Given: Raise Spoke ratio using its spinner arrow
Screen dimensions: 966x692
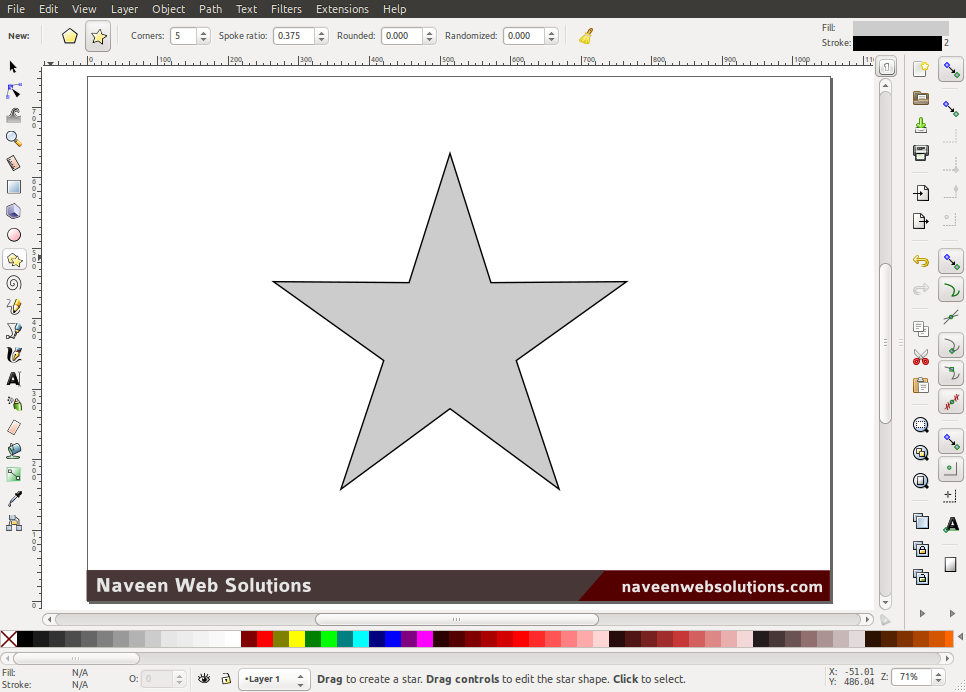Looking at the screenshot, I should tap(319, 31).
